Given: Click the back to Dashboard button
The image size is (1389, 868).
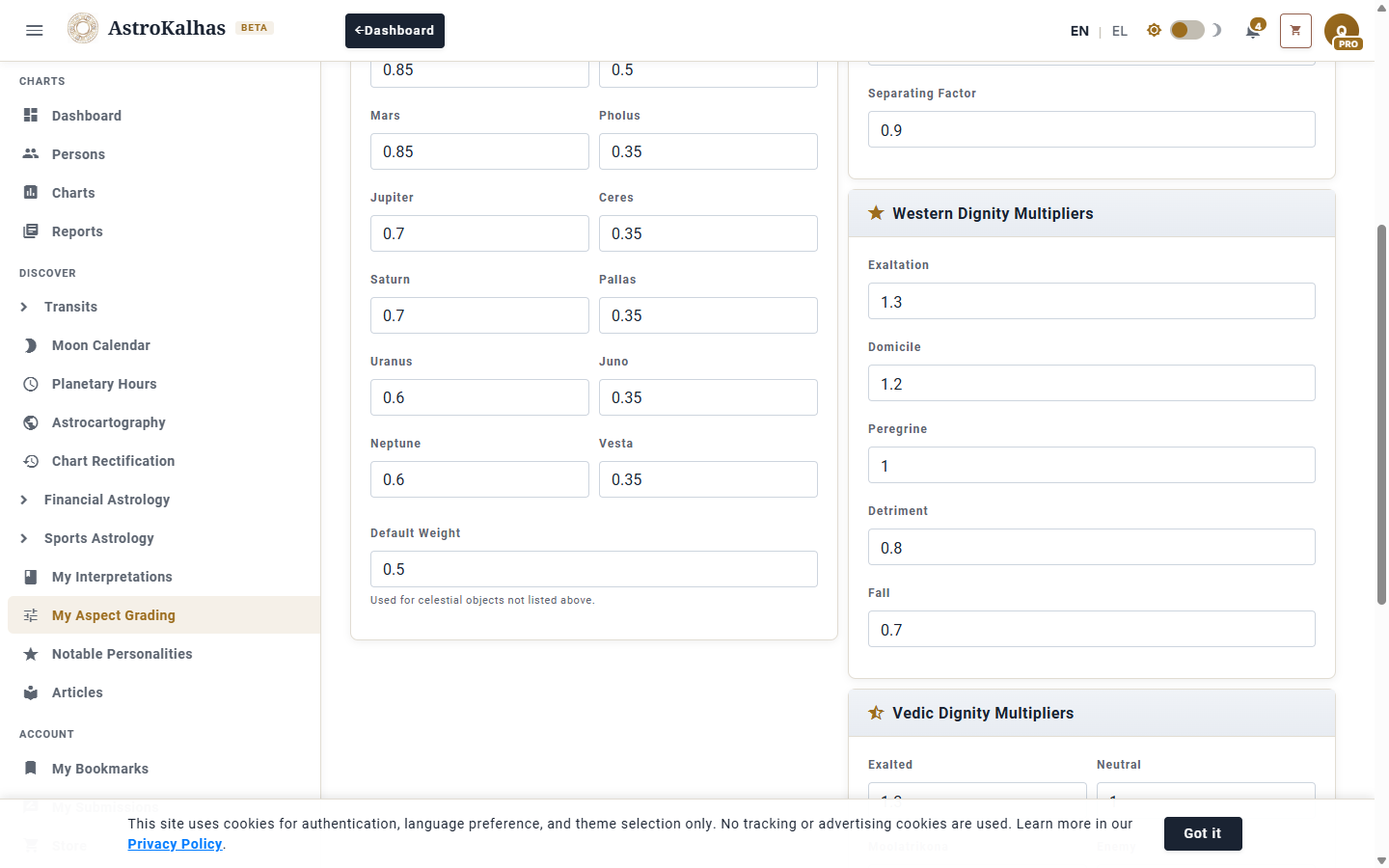Looking at the screenshot, I should 395,31.
